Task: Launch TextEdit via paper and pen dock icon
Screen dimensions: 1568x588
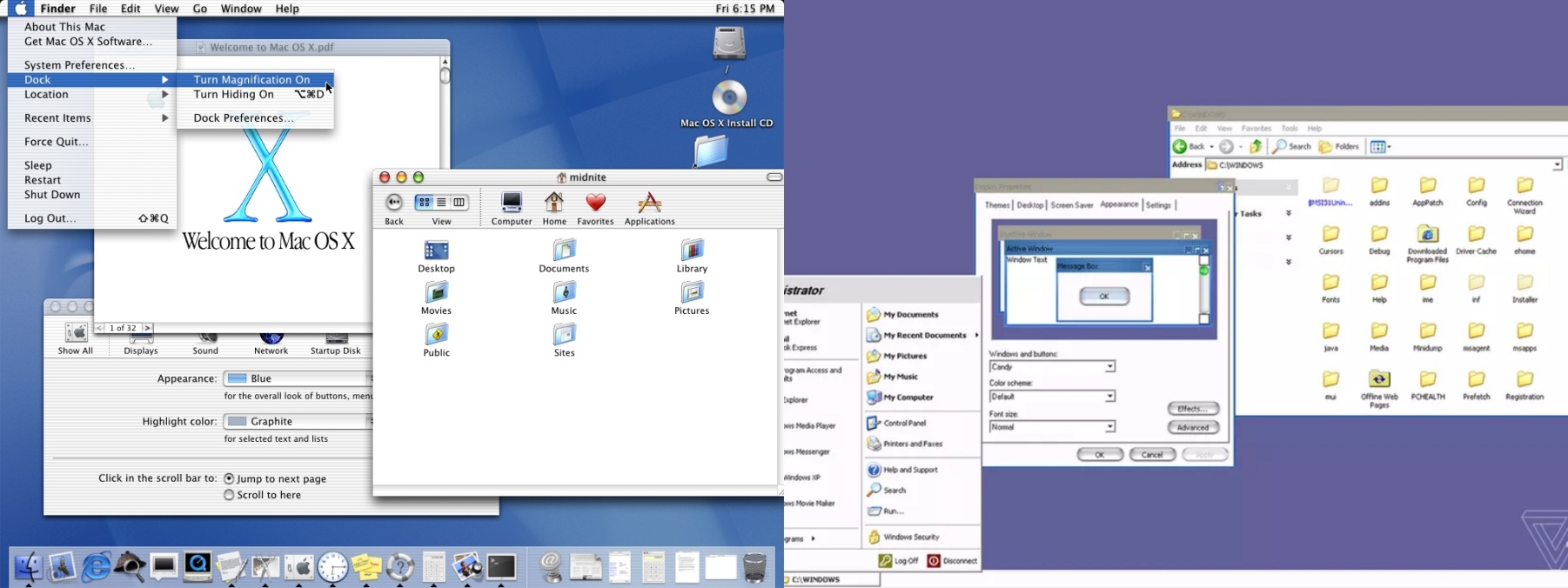Action: (x=231, y=567)
